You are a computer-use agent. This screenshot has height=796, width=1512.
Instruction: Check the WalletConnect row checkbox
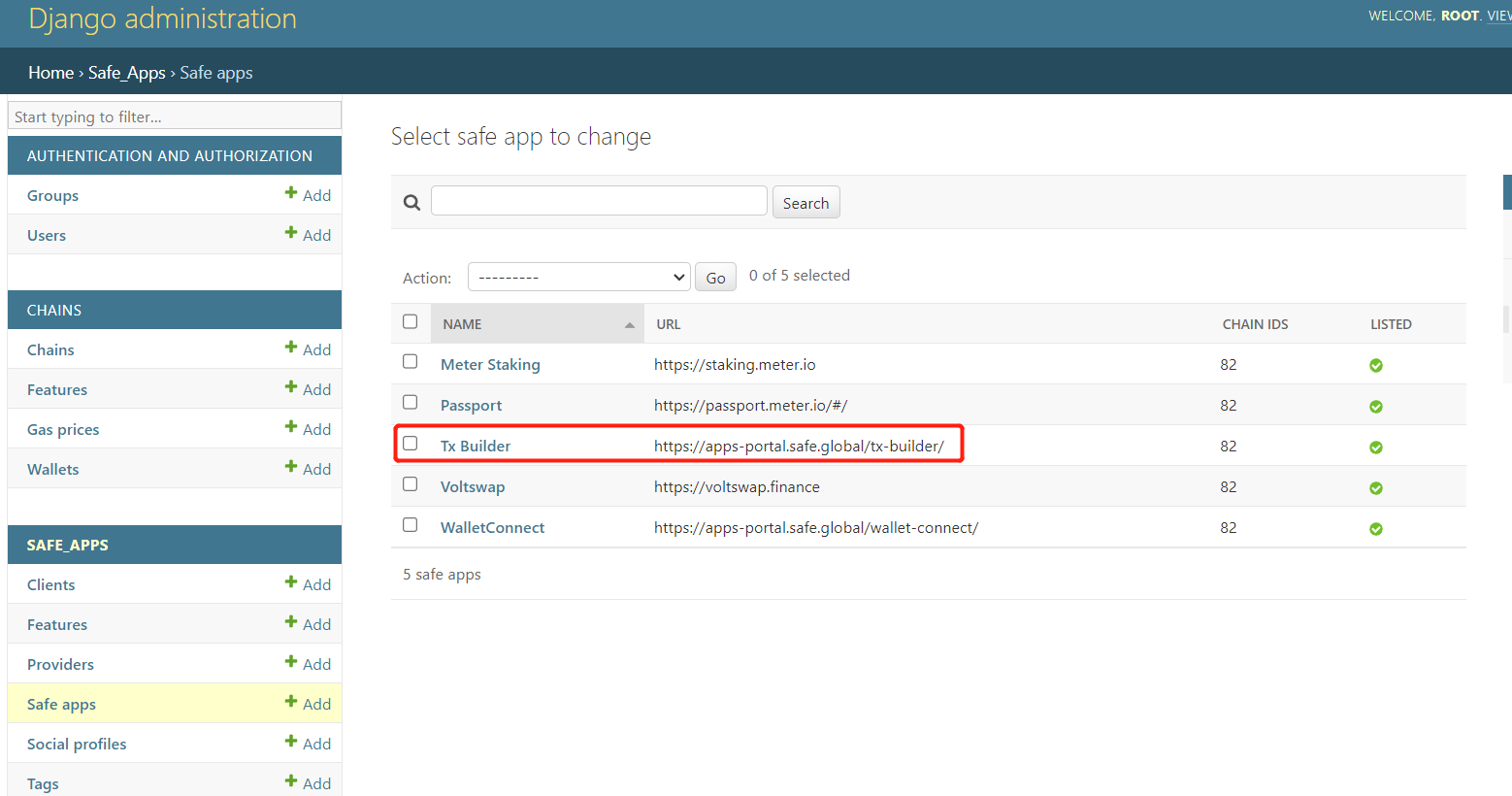[x=410, y=524]
